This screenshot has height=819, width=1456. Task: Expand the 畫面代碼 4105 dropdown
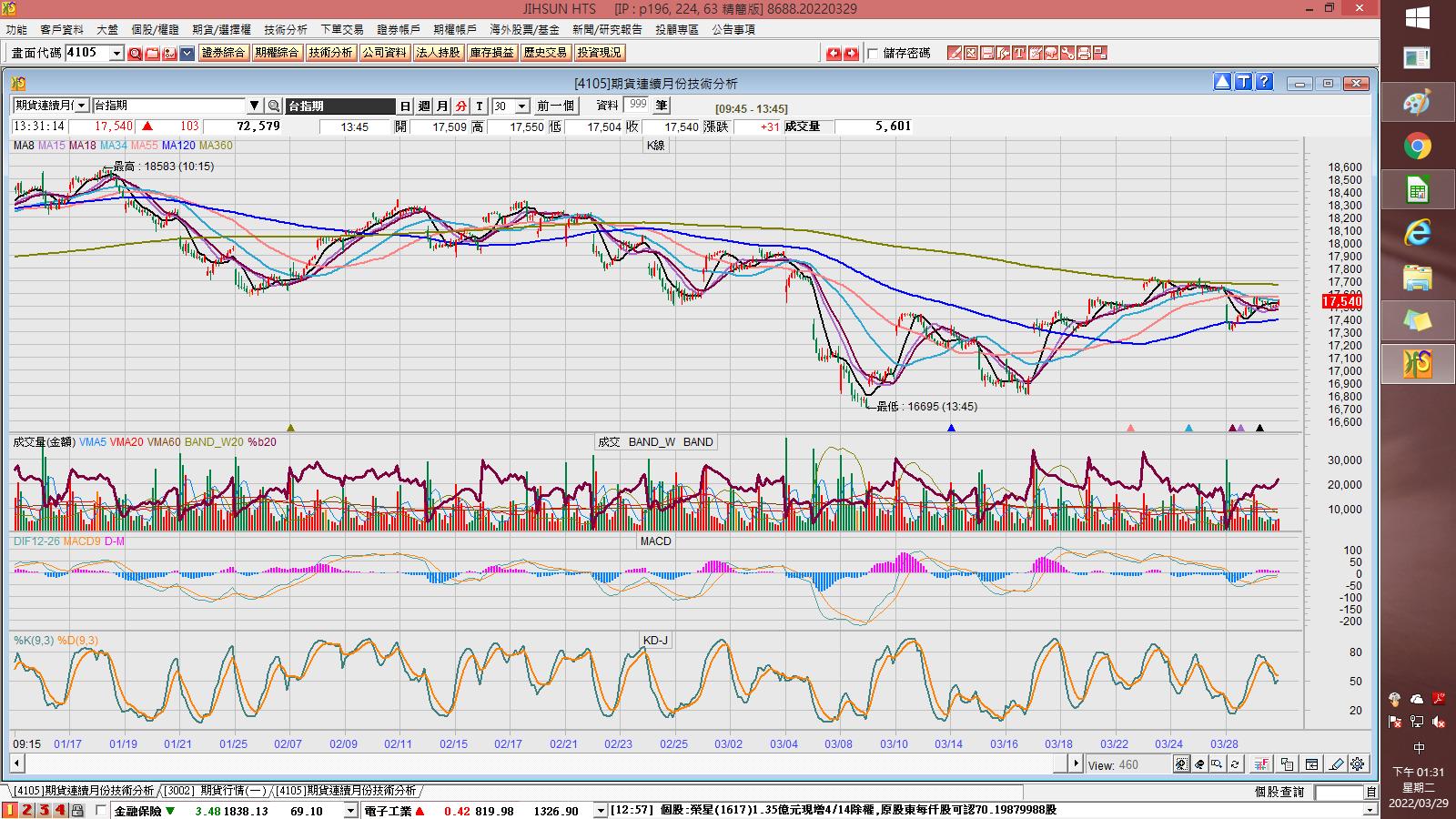pos(116,54)
